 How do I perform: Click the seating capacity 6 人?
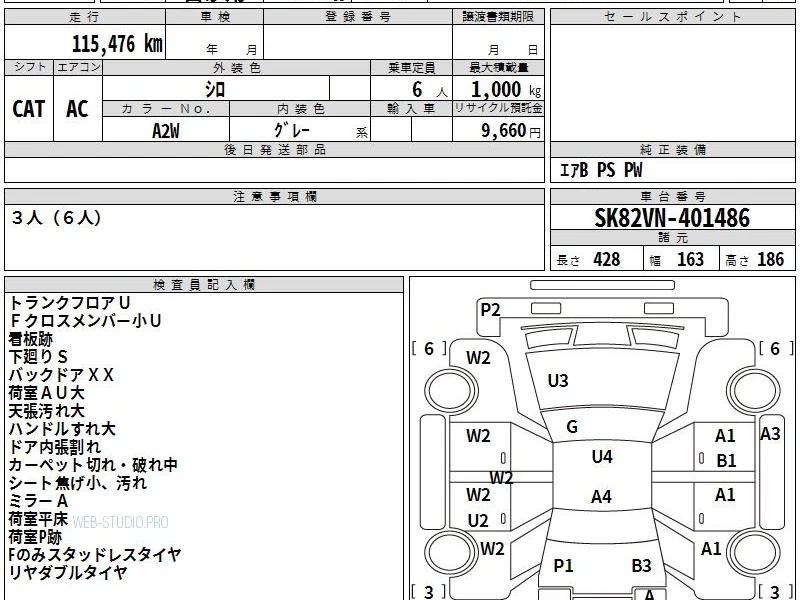[x=430, y=90]
